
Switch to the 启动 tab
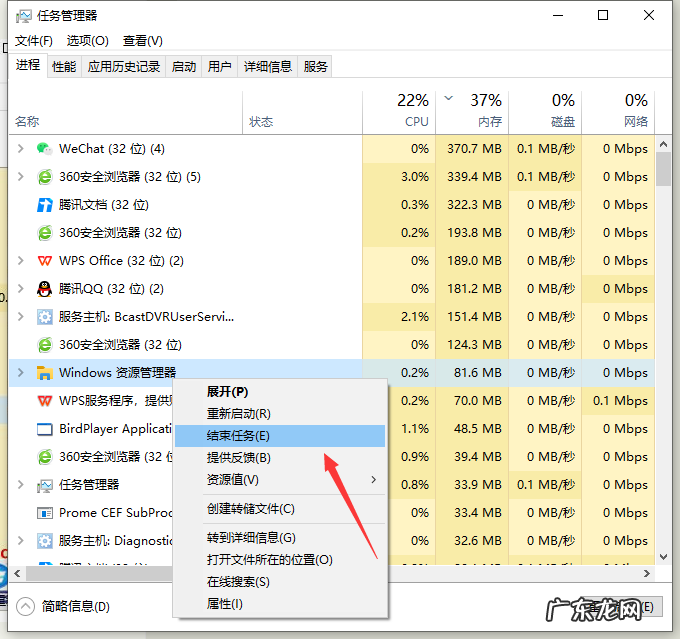click(183, 67)
